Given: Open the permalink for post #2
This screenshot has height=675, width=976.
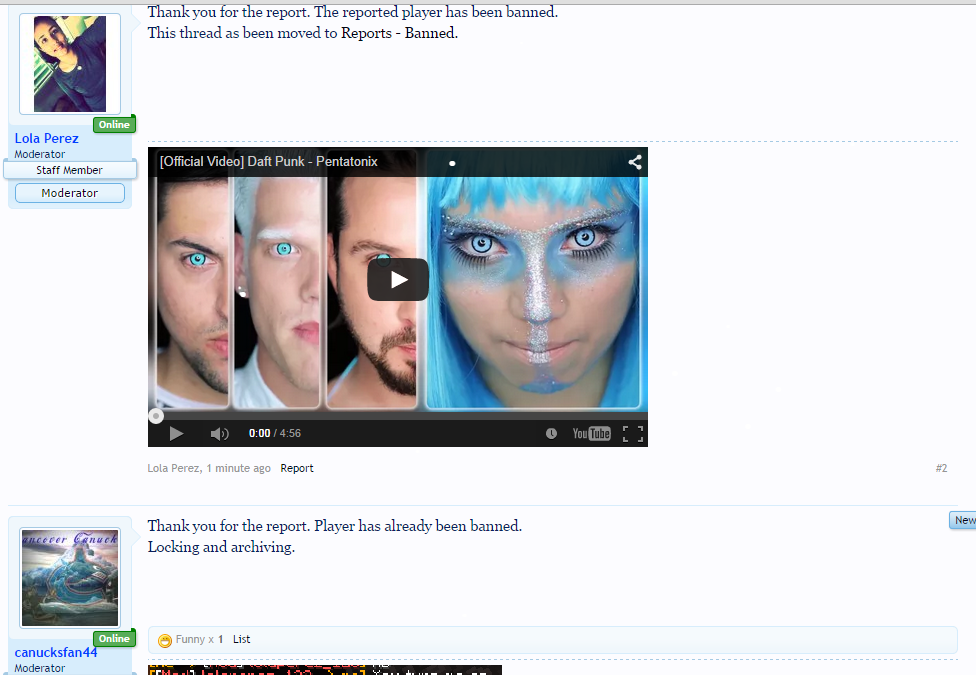Looking at the screenshot, I should (x=941, y=468).
